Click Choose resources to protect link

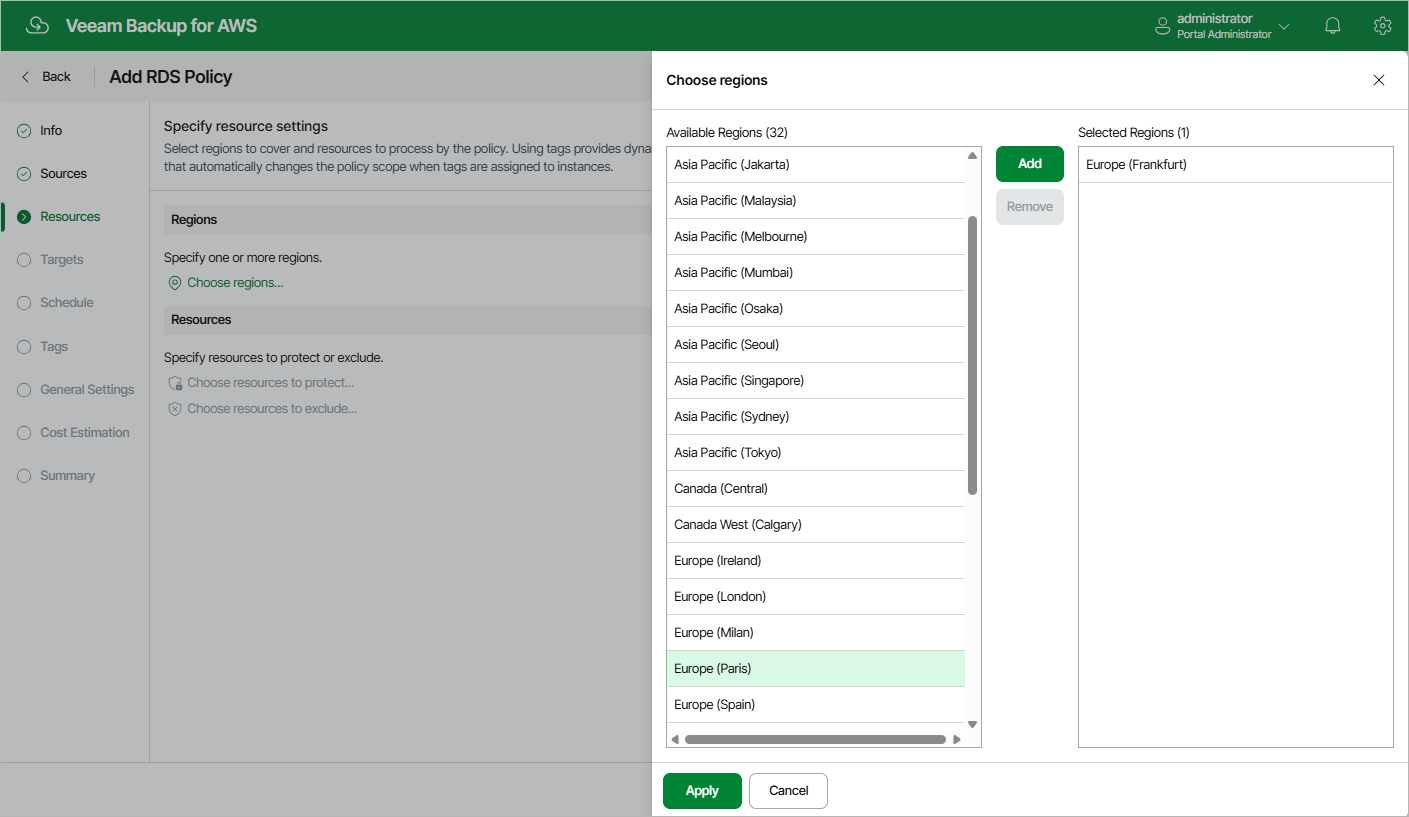click(271, 383)
